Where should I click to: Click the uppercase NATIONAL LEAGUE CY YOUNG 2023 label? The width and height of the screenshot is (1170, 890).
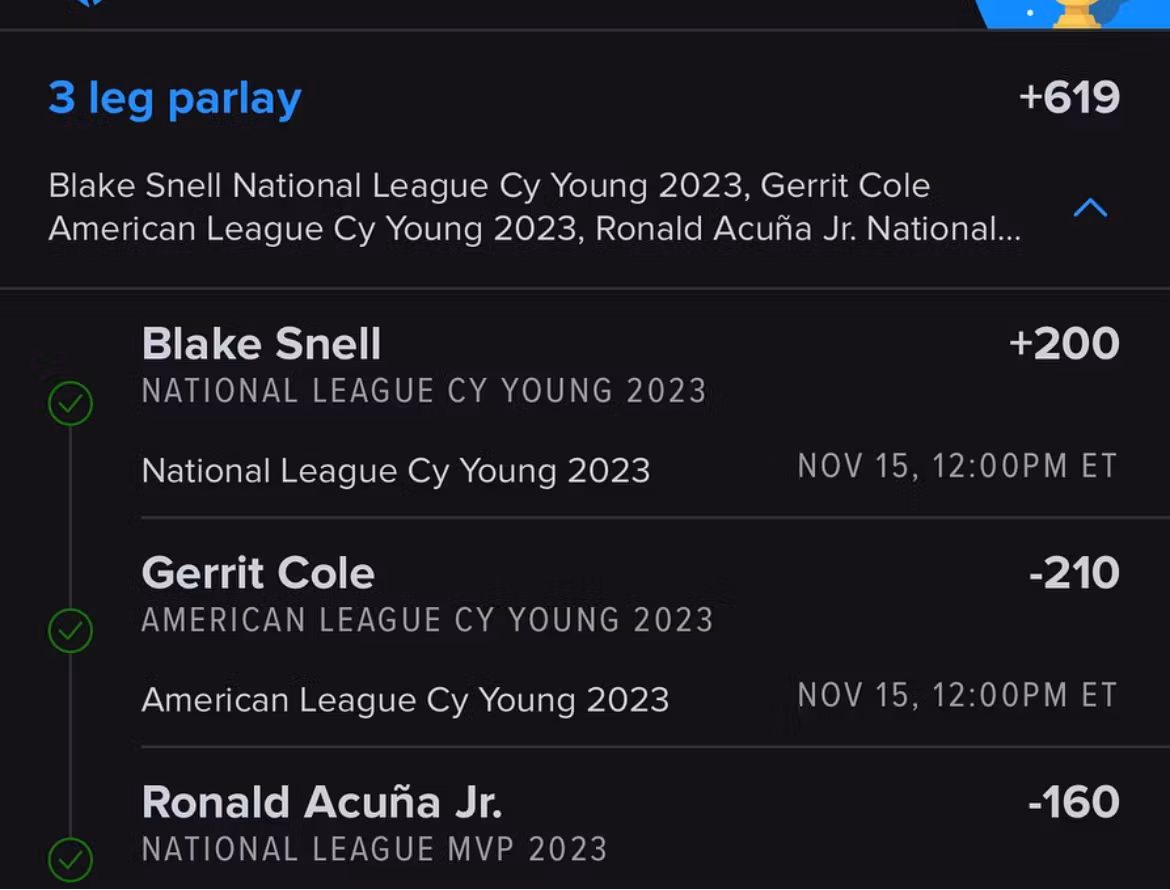click(x=424, y=391)
